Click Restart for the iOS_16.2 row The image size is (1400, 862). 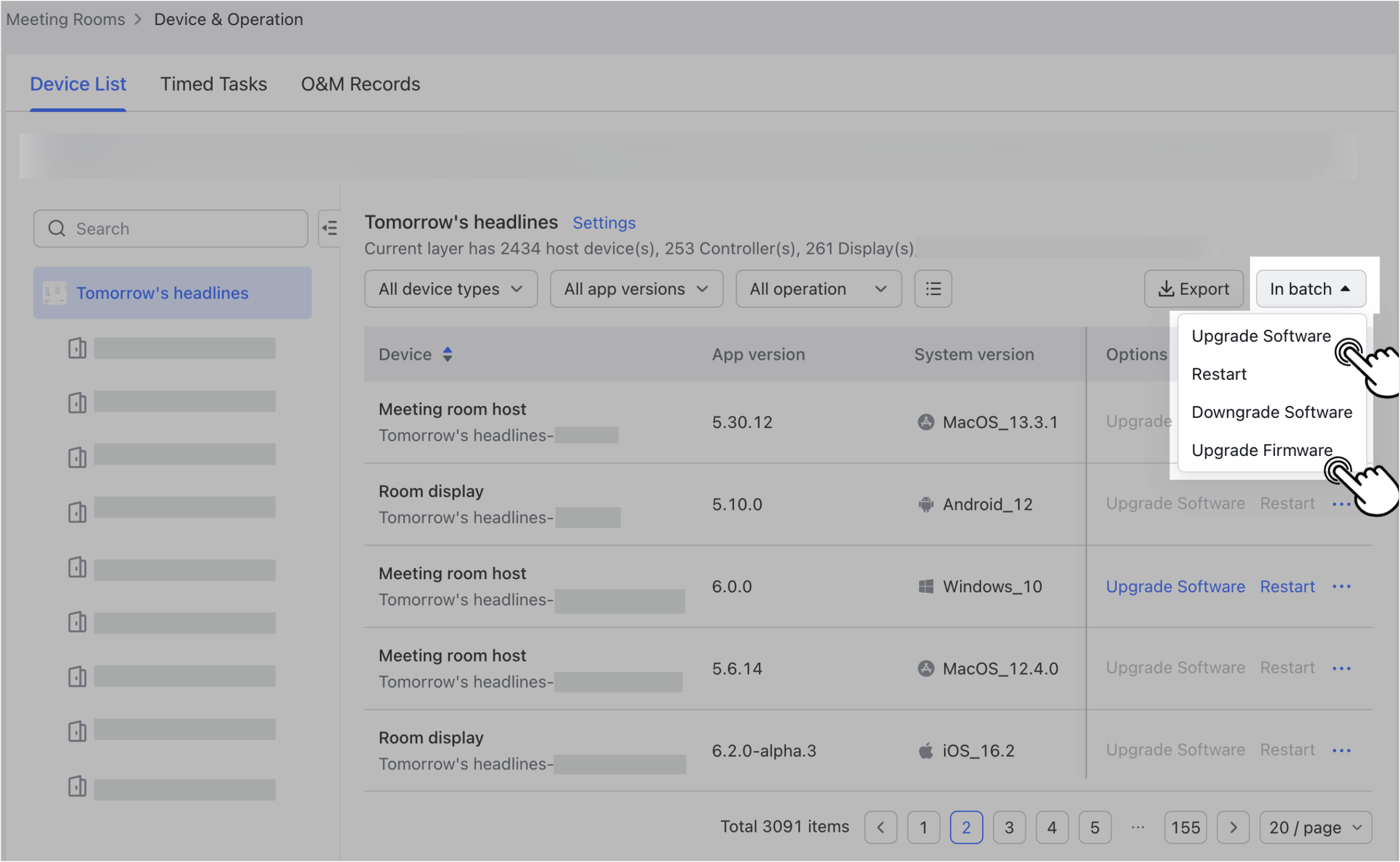pos(1287,750)
